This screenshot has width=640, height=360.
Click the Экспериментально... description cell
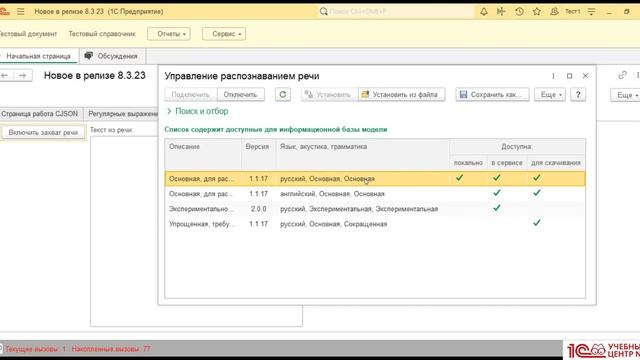click(203, 209)
